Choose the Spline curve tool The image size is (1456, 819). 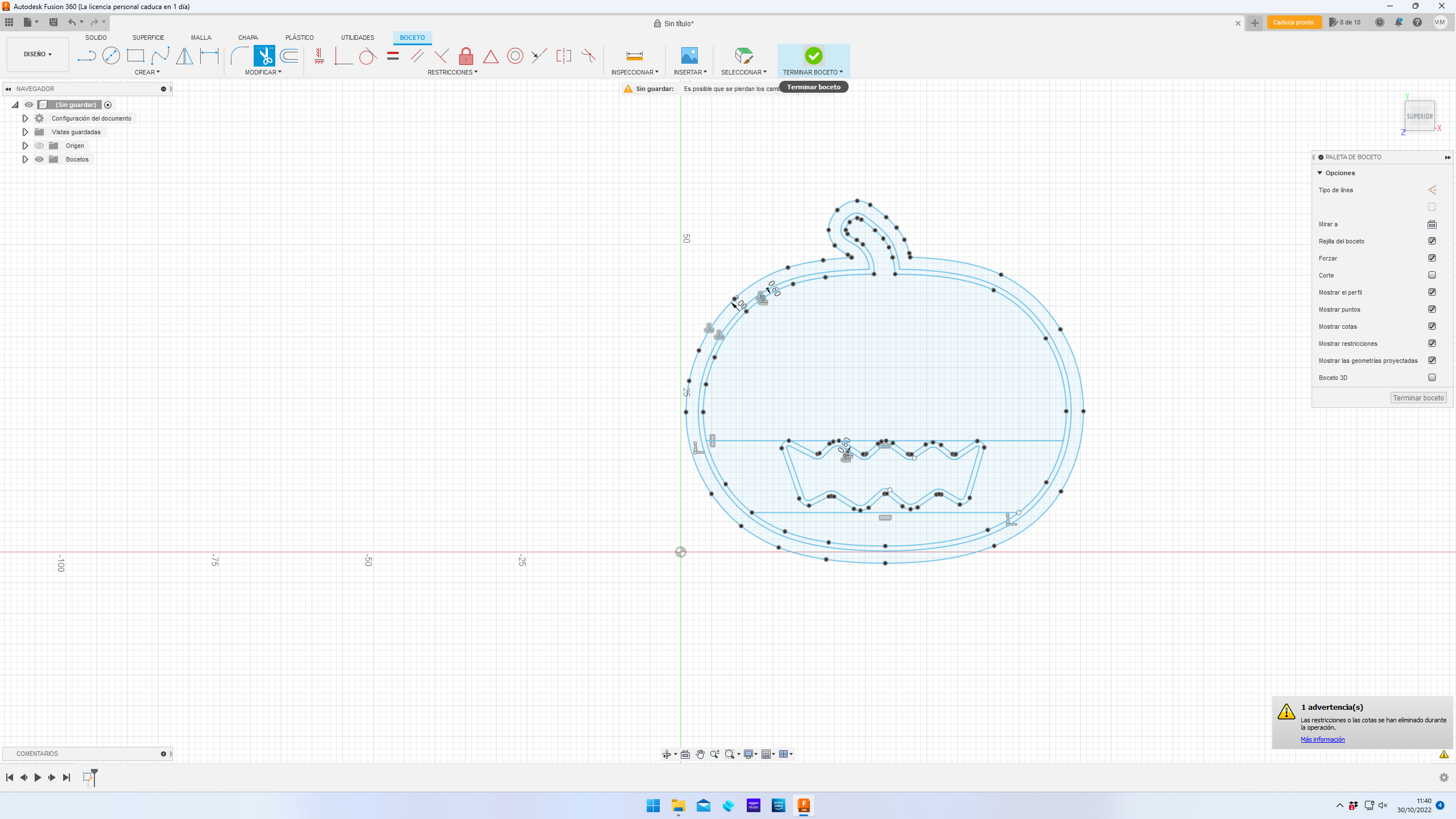(160, 56)
